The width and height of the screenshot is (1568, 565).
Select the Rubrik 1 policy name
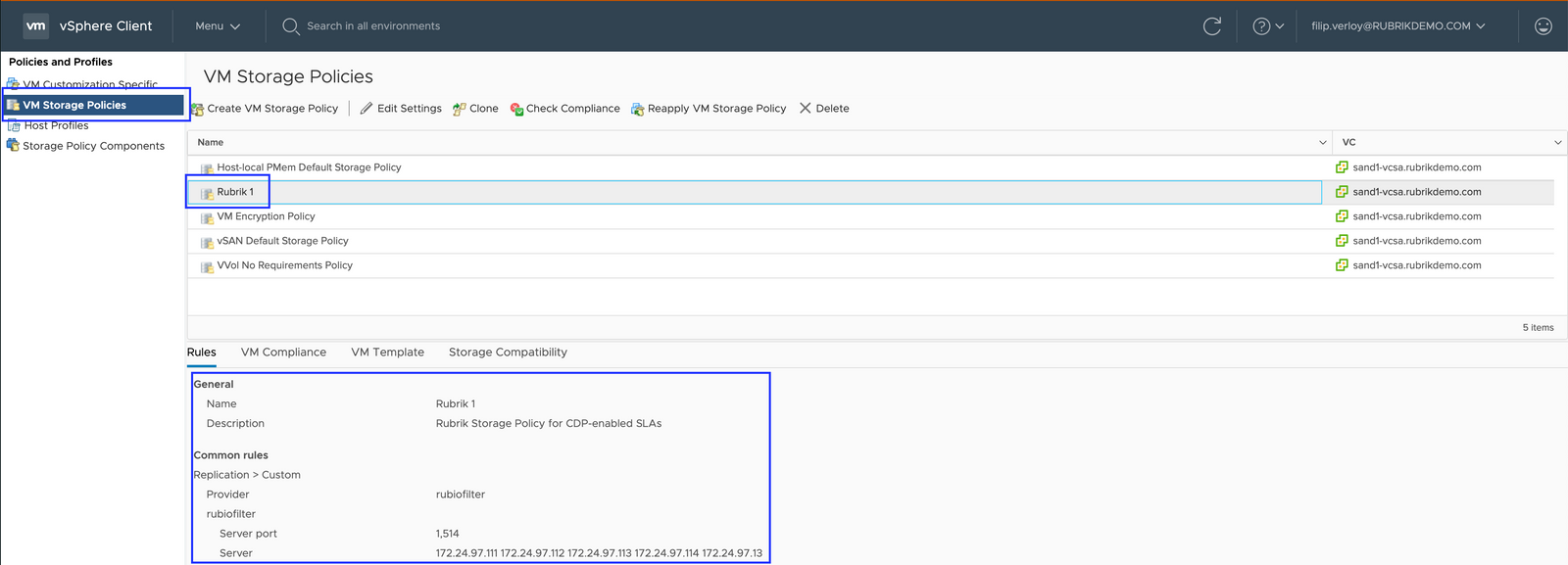[235, 192]
